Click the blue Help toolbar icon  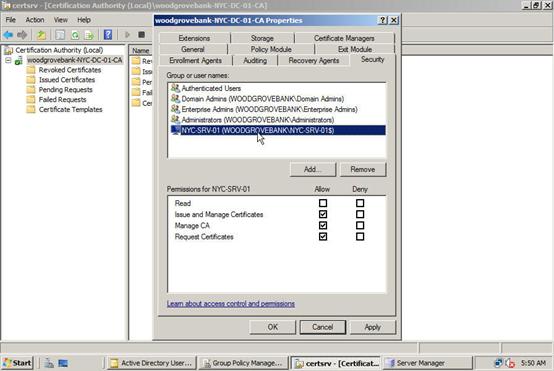pos(108,35)
